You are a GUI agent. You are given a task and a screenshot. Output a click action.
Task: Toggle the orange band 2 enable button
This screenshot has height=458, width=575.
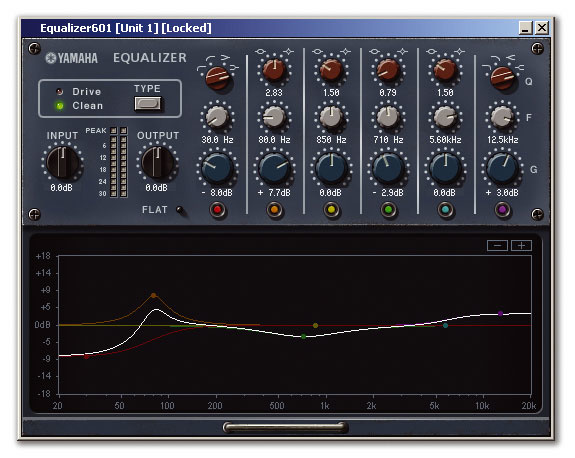point(275,210)
